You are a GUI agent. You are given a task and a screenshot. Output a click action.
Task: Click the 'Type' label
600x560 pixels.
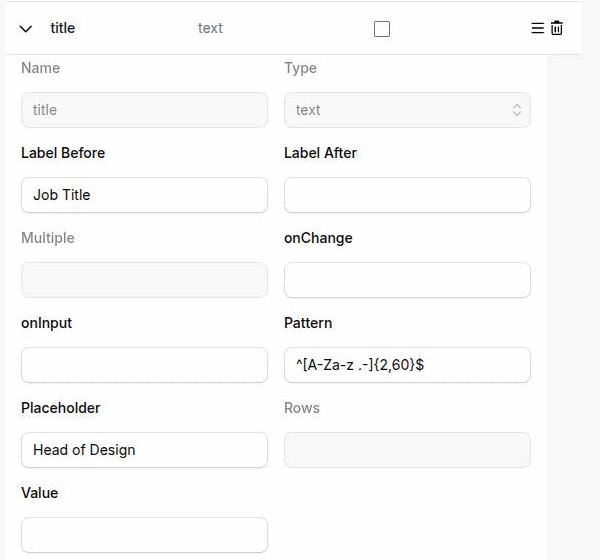tap(300, 68)
